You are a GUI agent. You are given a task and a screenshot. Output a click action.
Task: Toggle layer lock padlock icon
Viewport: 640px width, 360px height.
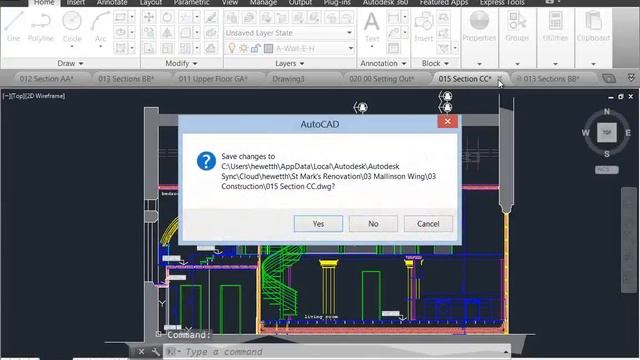pyautogui.click(x=256, y=49)
